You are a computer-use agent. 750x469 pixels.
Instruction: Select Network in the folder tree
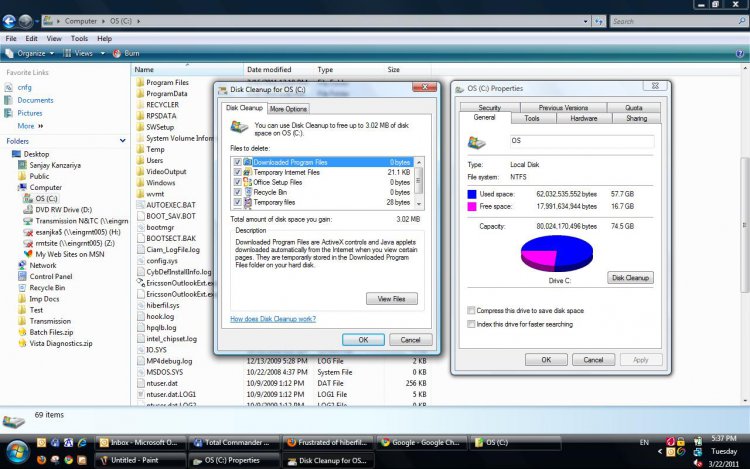click(x=43, y=265)
